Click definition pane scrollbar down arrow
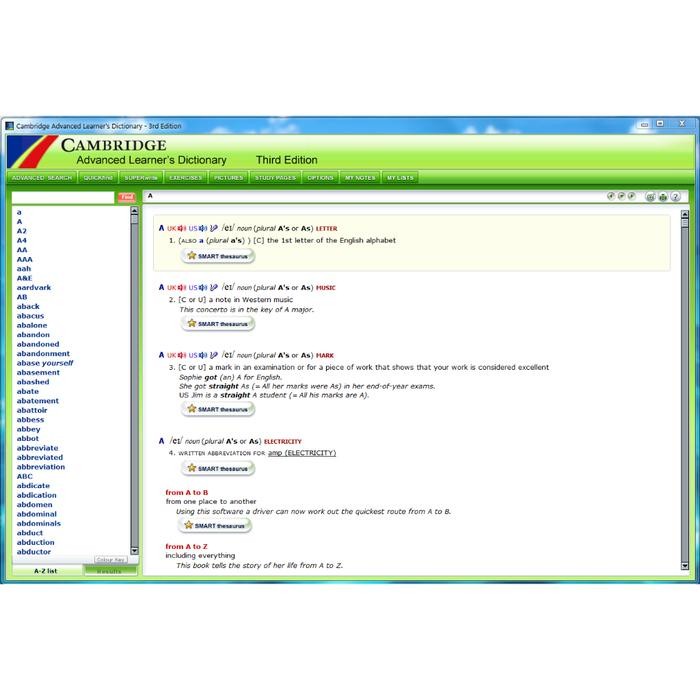This screenshot has height=700, width=700. tap(685, 566)
